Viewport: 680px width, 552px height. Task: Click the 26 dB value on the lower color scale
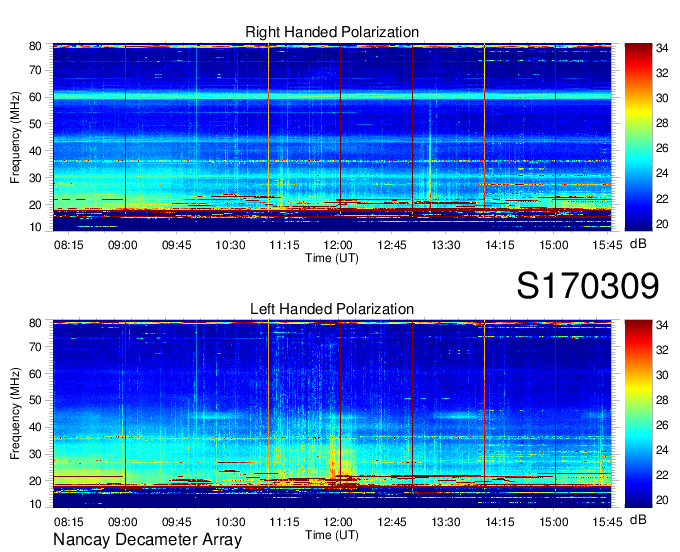(x=662, y=425)
